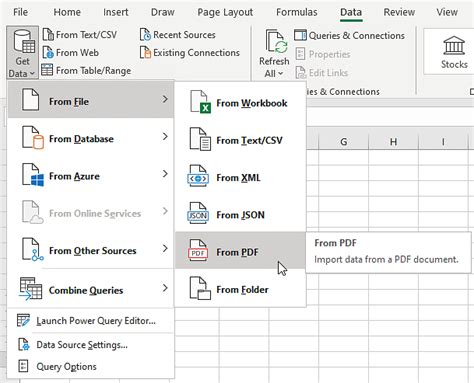474x383 pixels.
Task: Switch to the Page Layout tab
Action: pyautogui.click(x=225, y=12)
